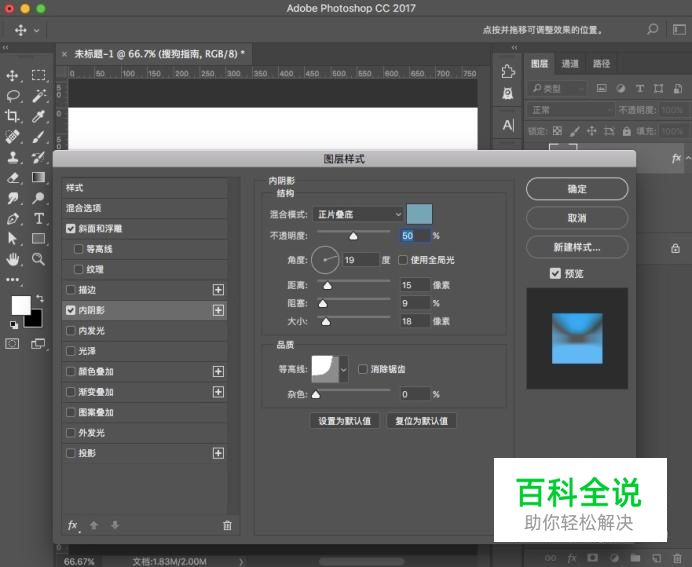Select the Move tool in toolbar
Image resolution: width=692 pixels, height=567 pixels.
click(x=13, y=75)
